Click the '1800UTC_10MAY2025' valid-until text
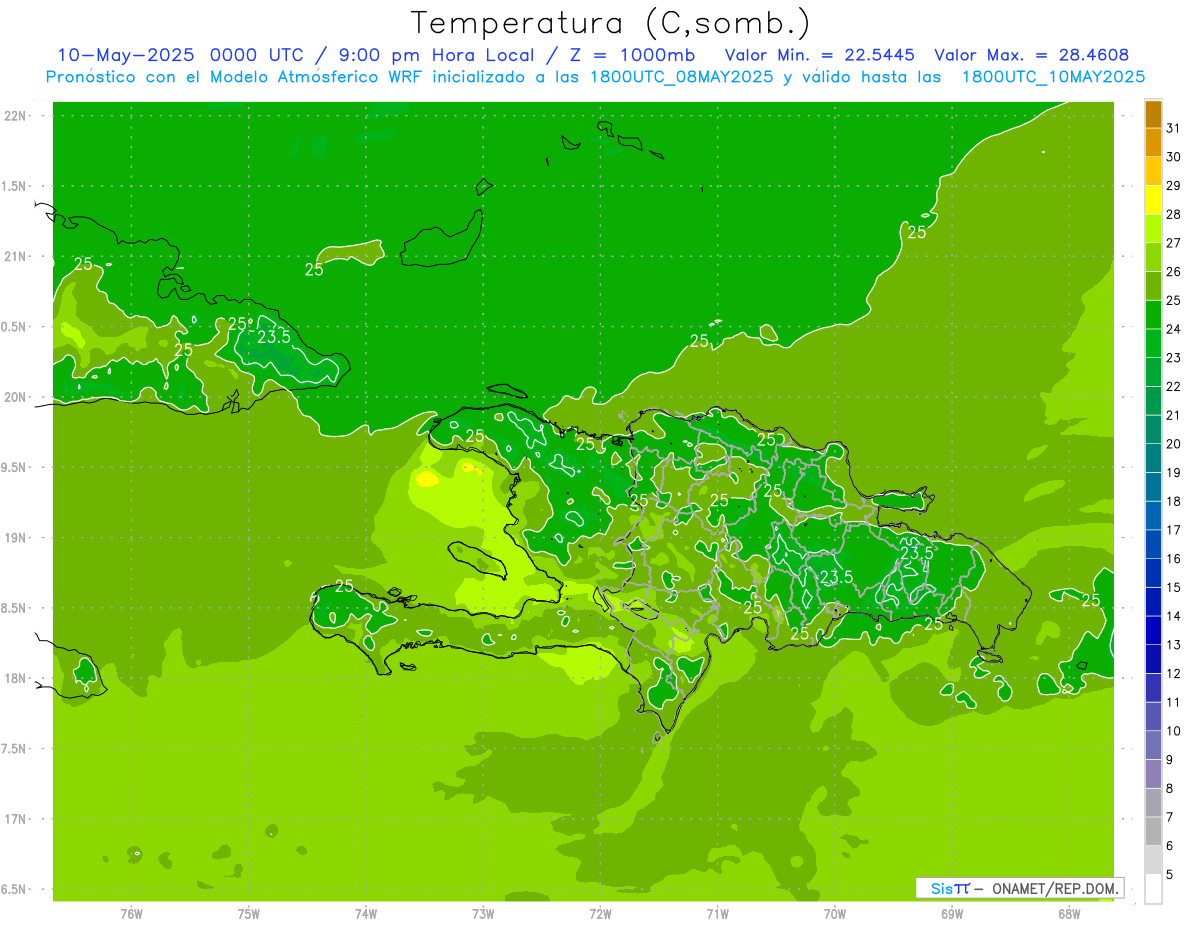 pos(1054,76)
